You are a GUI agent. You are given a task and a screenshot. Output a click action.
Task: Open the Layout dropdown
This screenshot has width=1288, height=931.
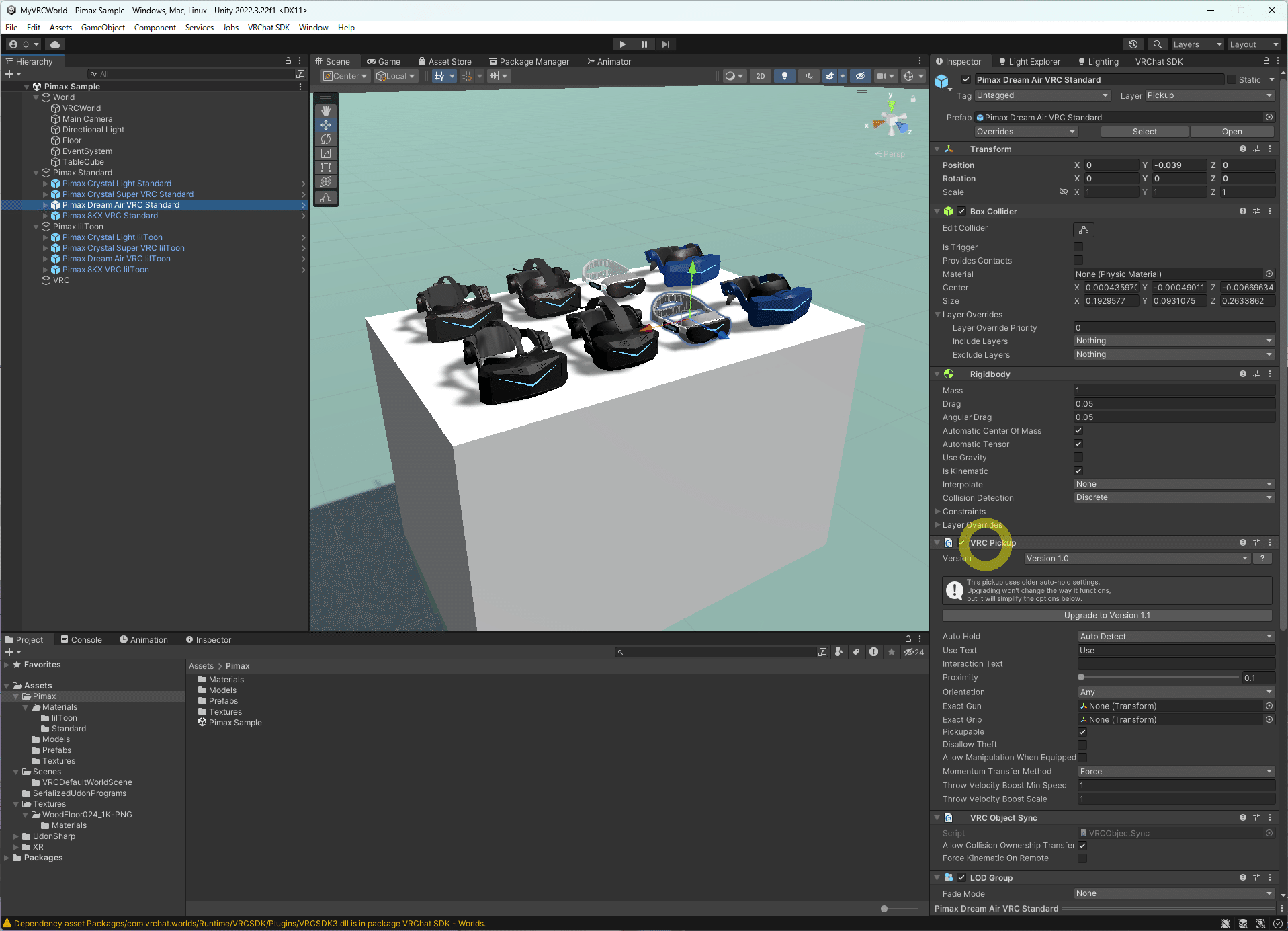point(1254,44)
